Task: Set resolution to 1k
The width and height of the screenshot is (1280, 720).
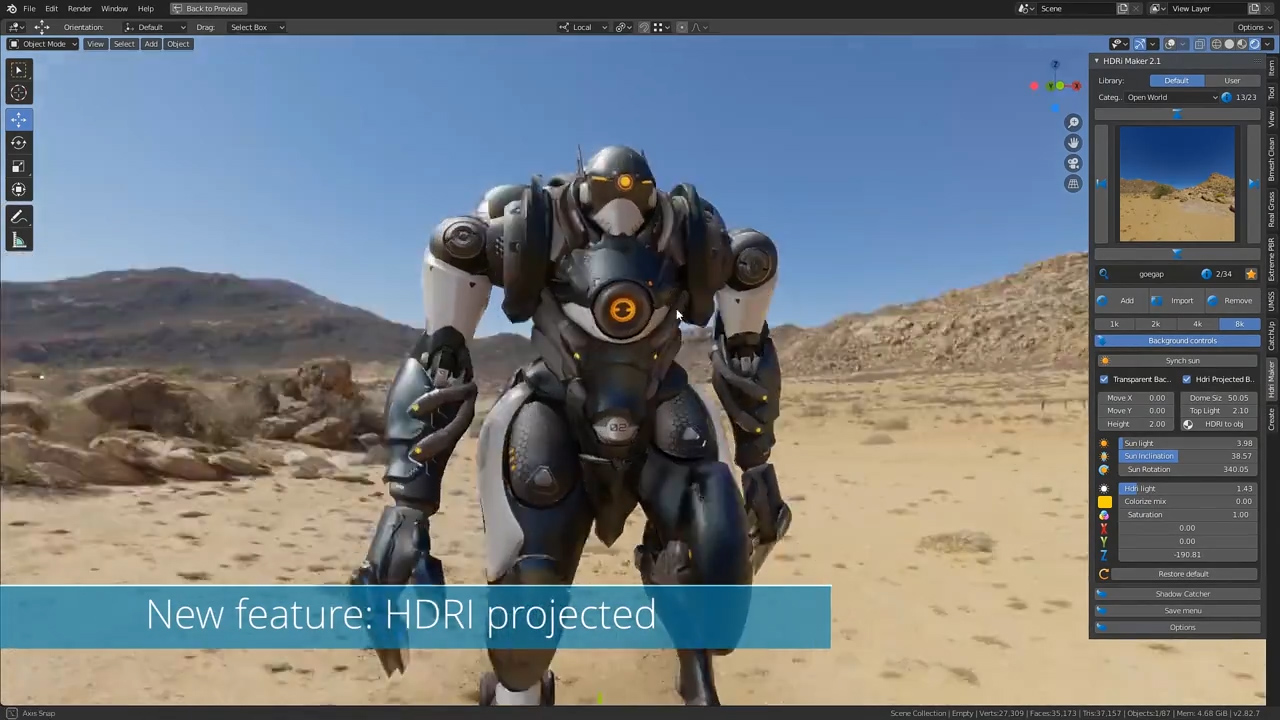Action: coord(1115,324)
